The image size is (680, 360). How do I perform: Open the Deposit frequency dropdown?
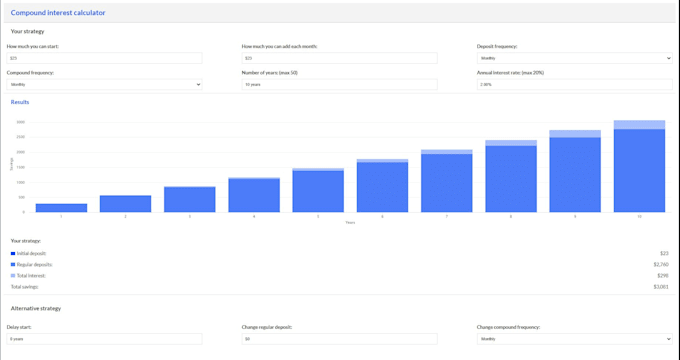[x=575, y=58]
